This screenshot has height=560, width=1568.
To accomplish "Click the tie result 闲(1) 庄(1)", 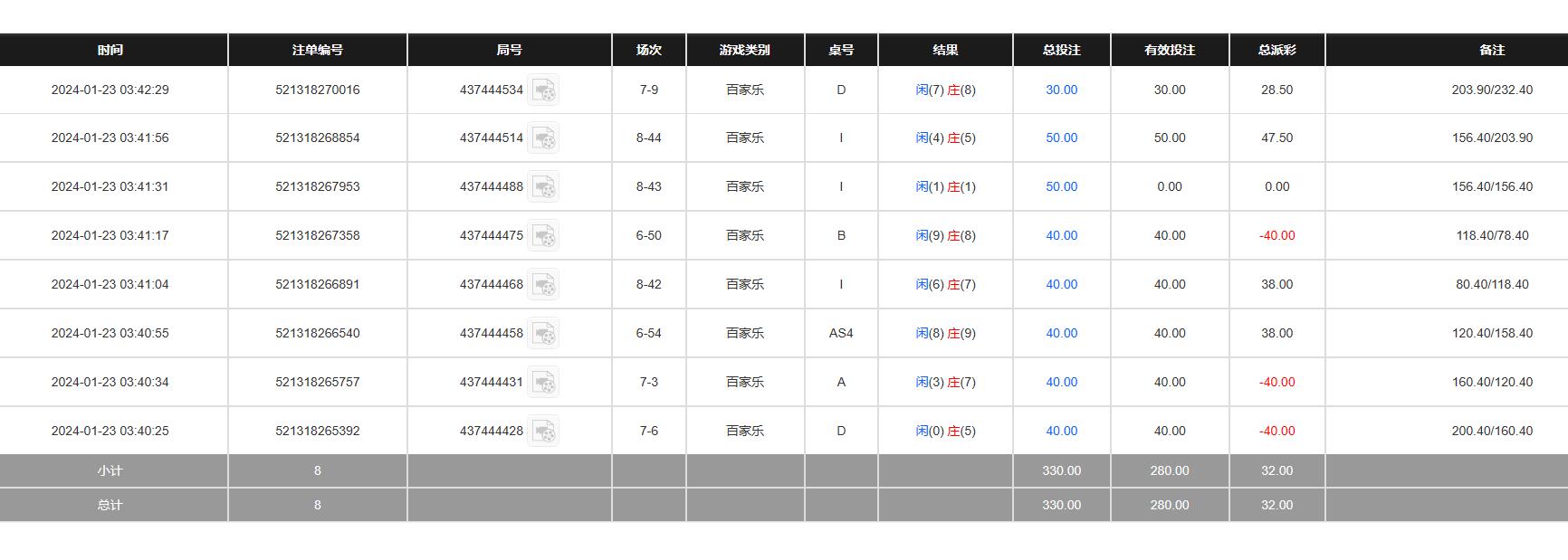I will click(x=945, y=187).
